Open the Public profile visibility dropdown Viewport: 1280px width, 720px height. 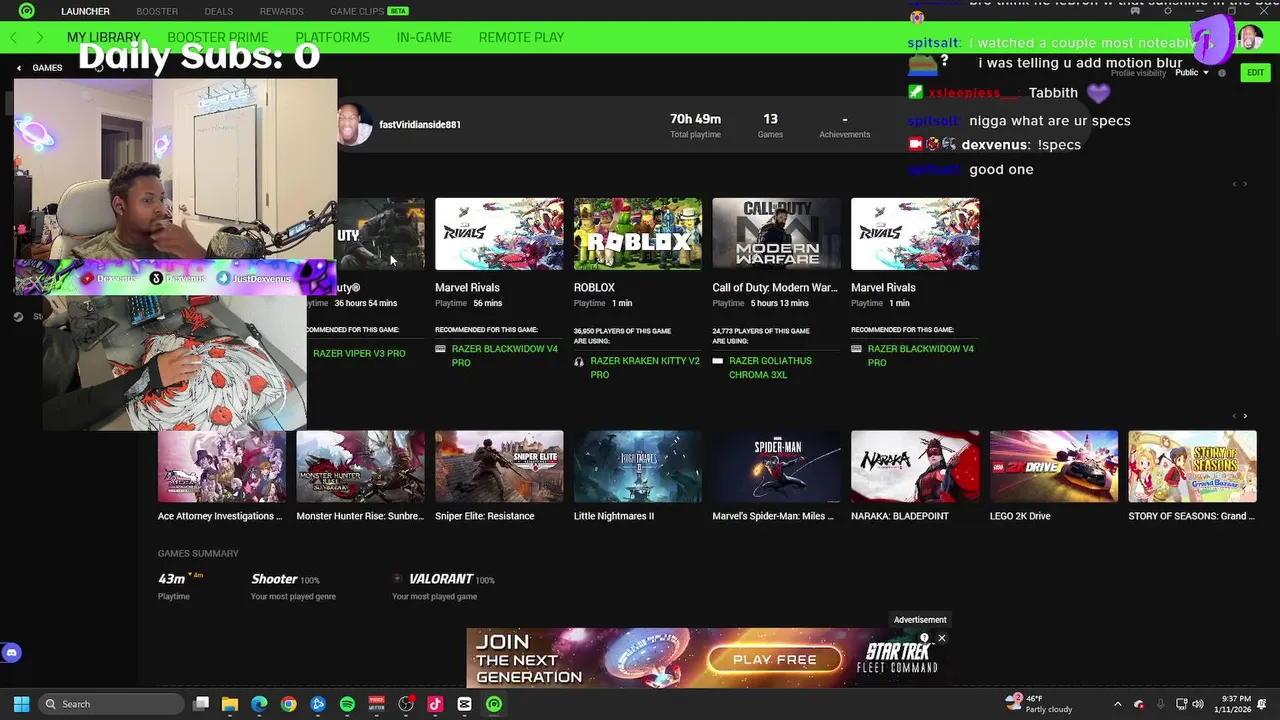(x=1191, y=73)
